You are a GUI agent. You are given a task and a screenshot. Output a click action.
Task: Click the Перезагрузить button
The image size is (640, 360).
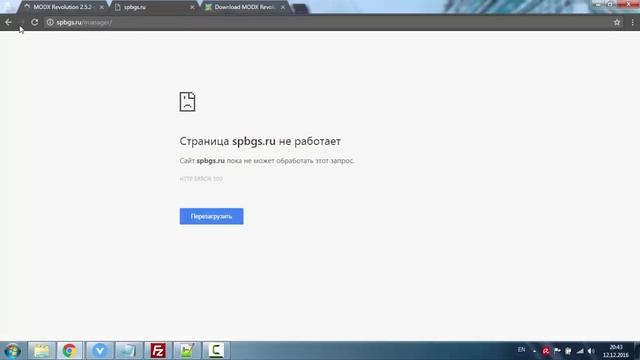(x=211, y=216)
